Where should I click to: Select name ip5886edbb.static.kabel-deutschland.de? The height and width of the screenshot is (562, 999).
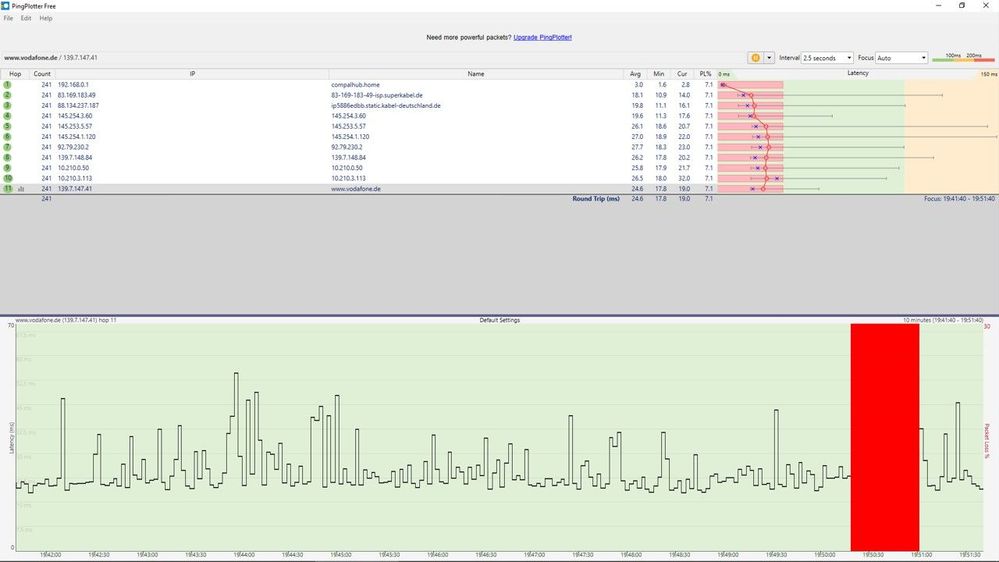click(x=385, y=106)
